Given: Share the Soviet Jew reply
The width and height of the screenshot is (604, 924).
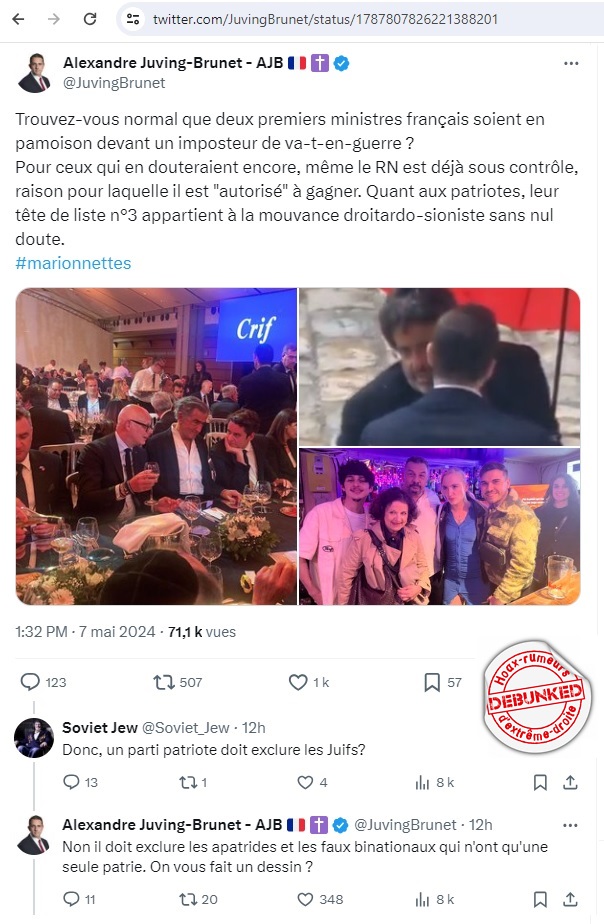Looking at the screenshot, I should (x=570, y=782).
